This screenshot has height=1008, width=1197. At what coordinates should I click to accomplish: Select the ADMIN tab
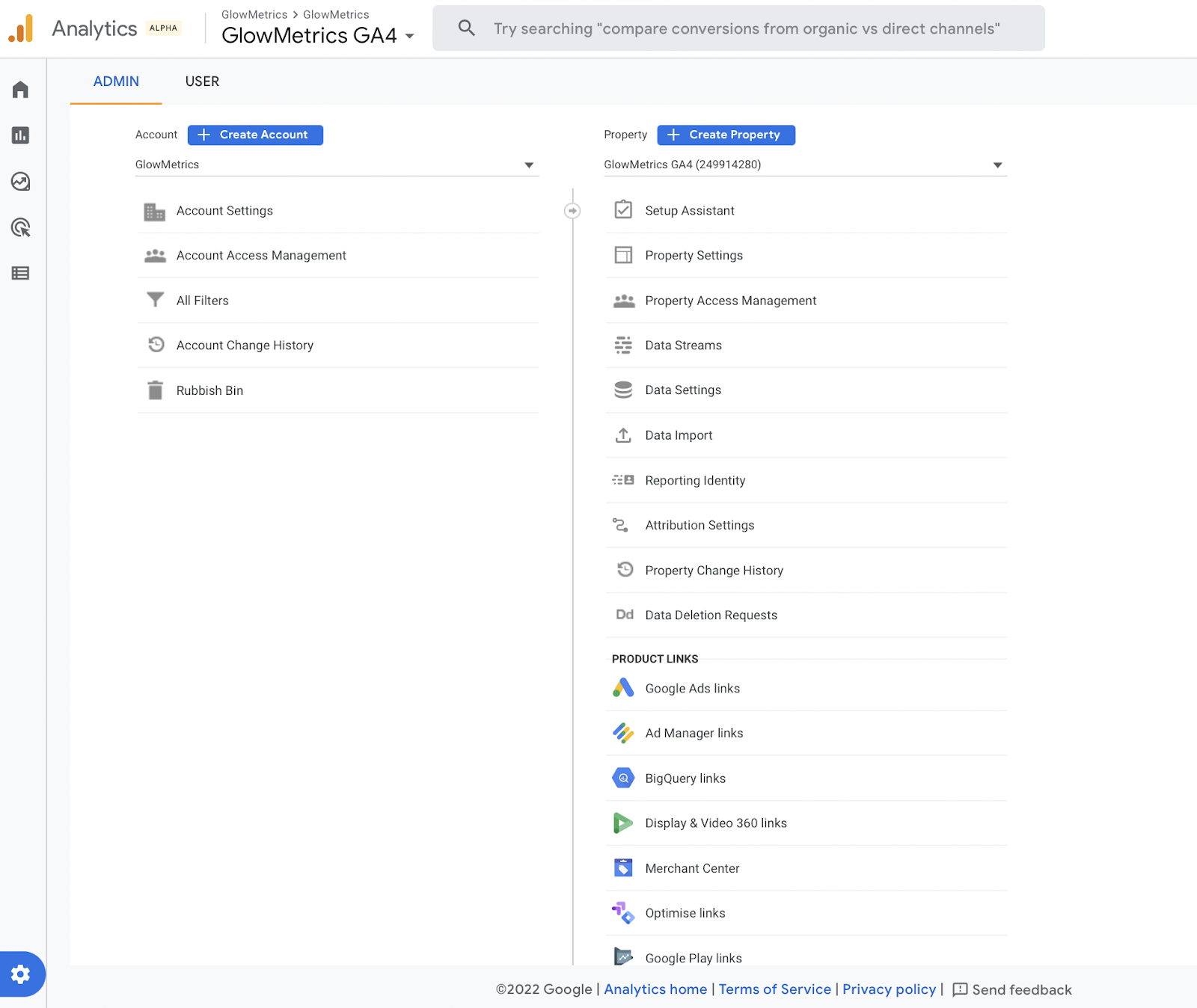(x=116, y=82)
